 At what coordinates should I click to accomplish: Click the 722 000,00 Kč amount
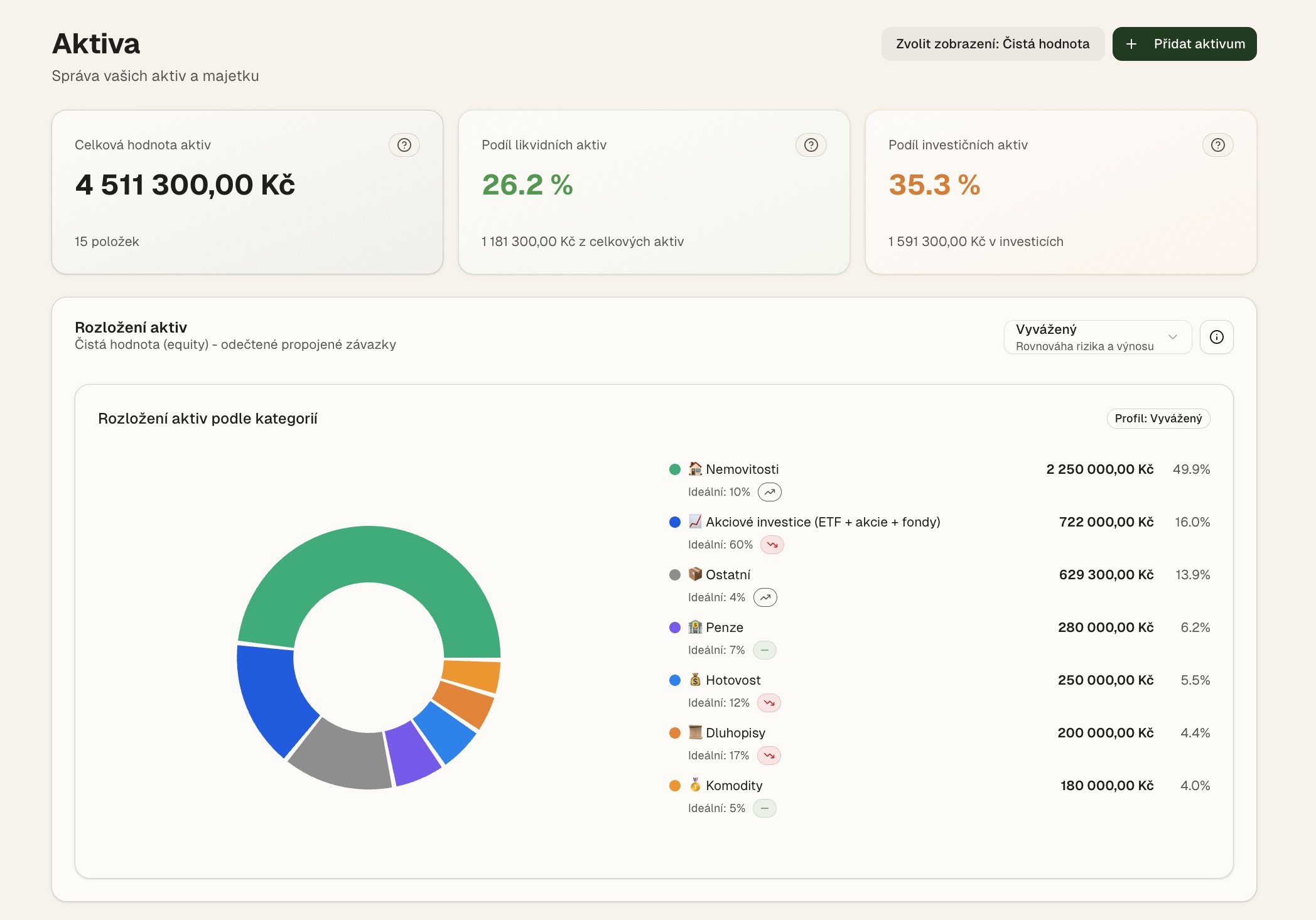pos(1106,522)
